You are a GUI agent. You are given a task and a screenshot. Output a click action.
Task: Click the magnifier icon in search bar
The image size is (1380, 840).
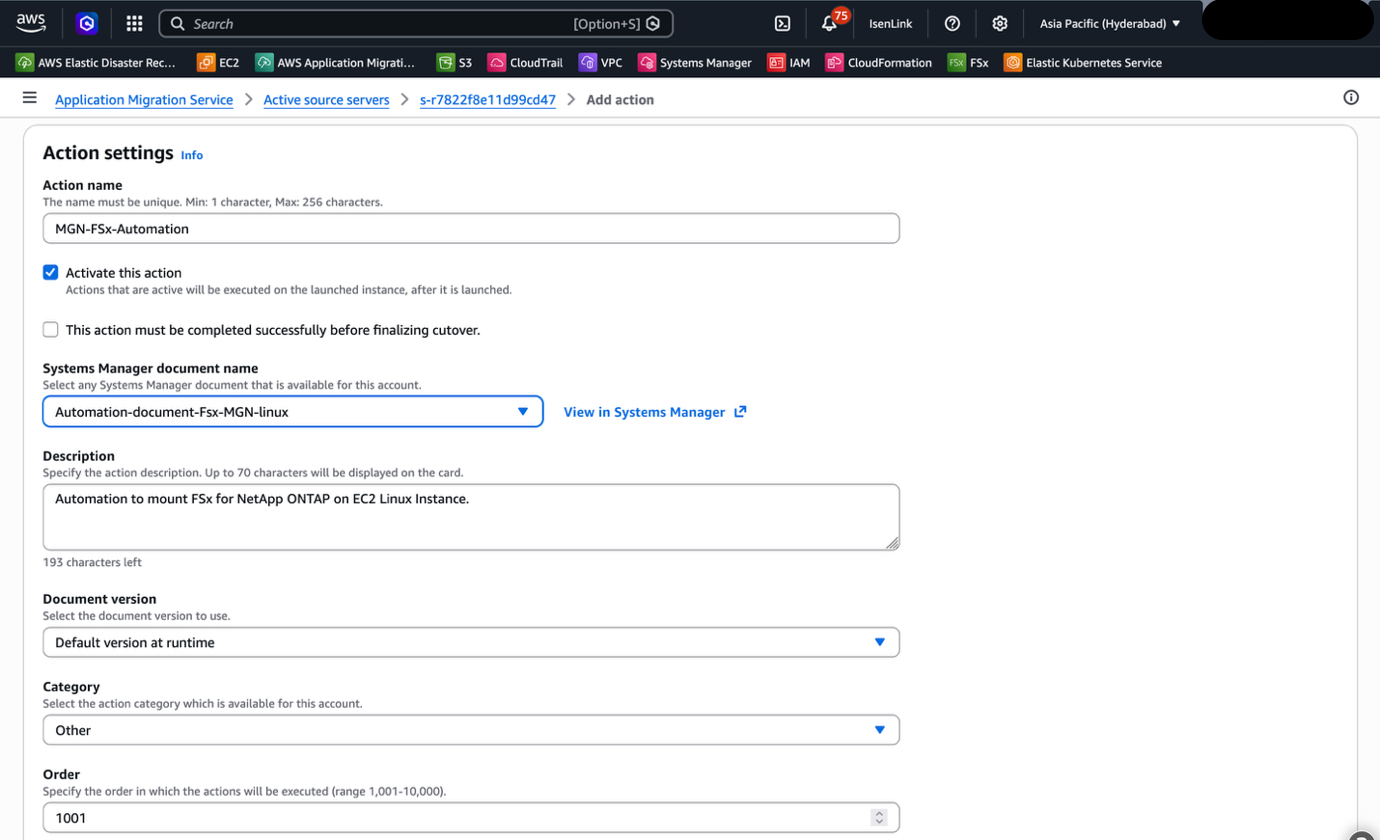178,23
